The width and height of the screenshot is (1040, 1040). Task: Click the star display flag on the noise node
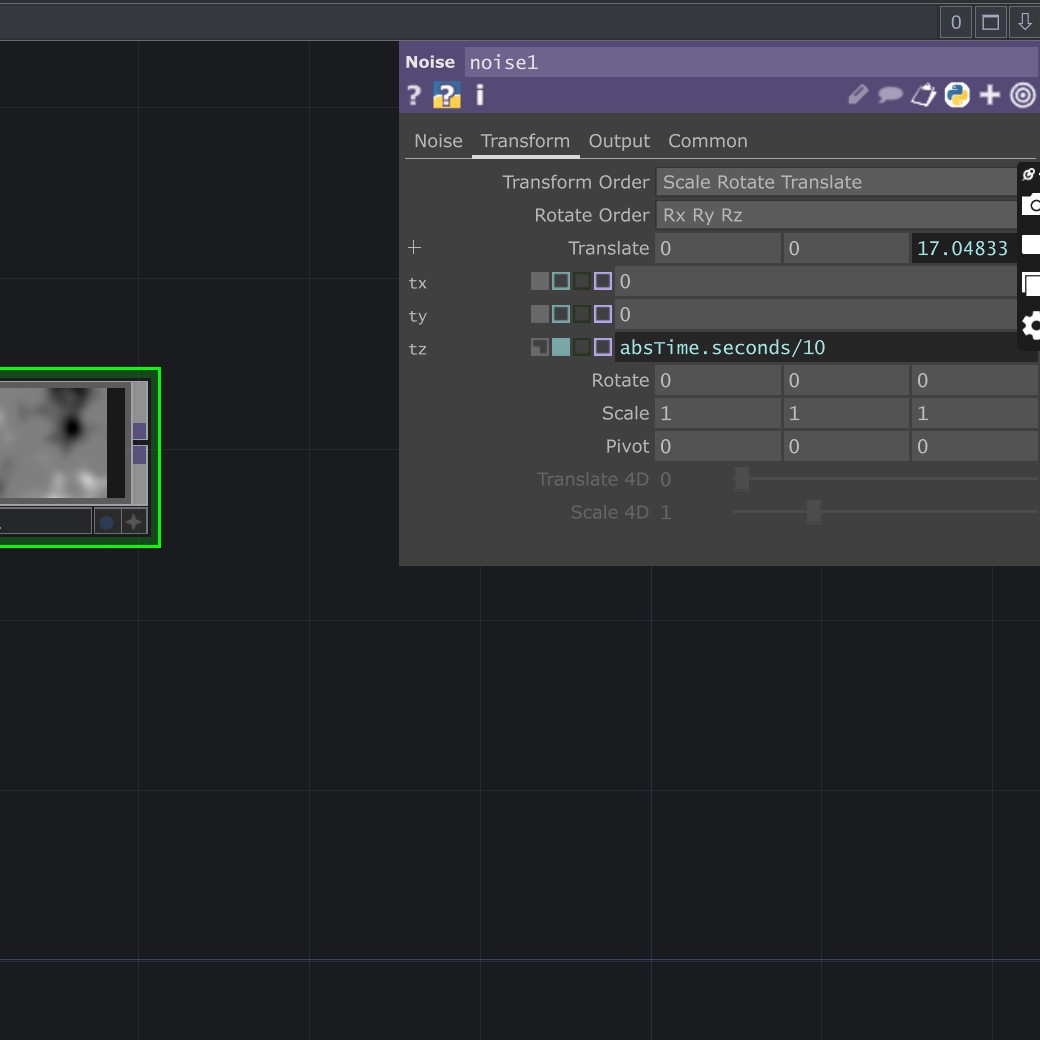134,521
